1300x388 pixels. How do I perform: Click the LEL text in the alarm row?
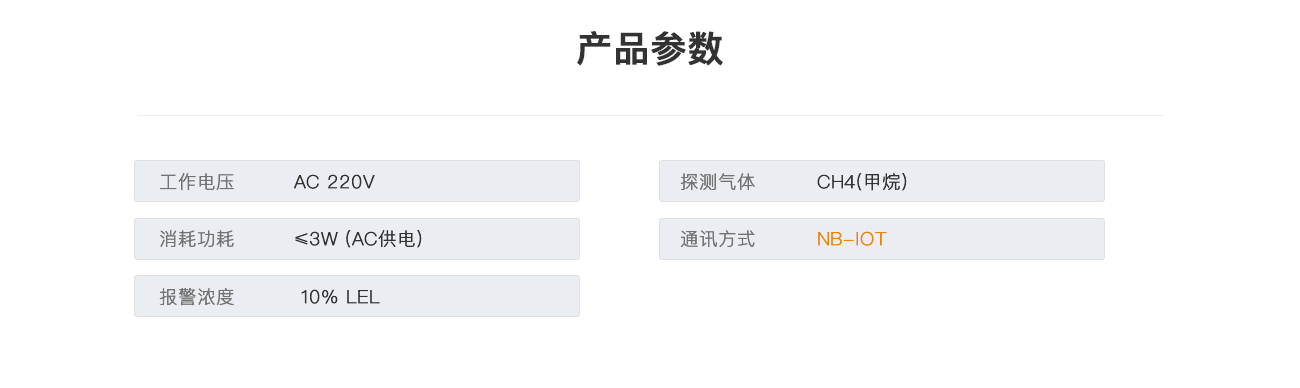pos(363,297)
